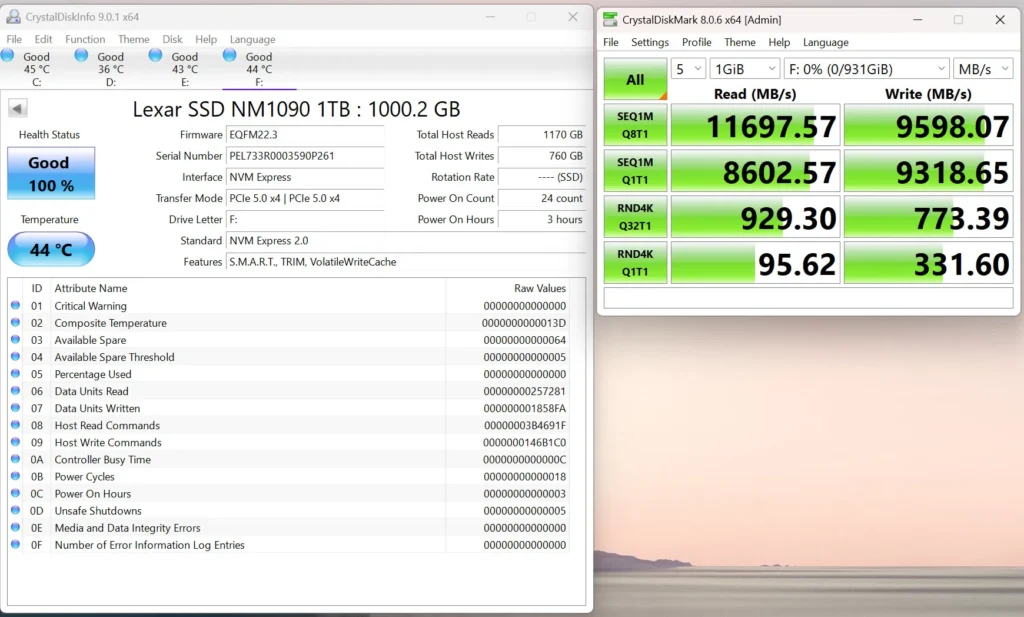Click the CrystalDiskMark title bar app icon
This screenshot has width=1024, height=617.
pyautogui.click(x=610, y=20)
